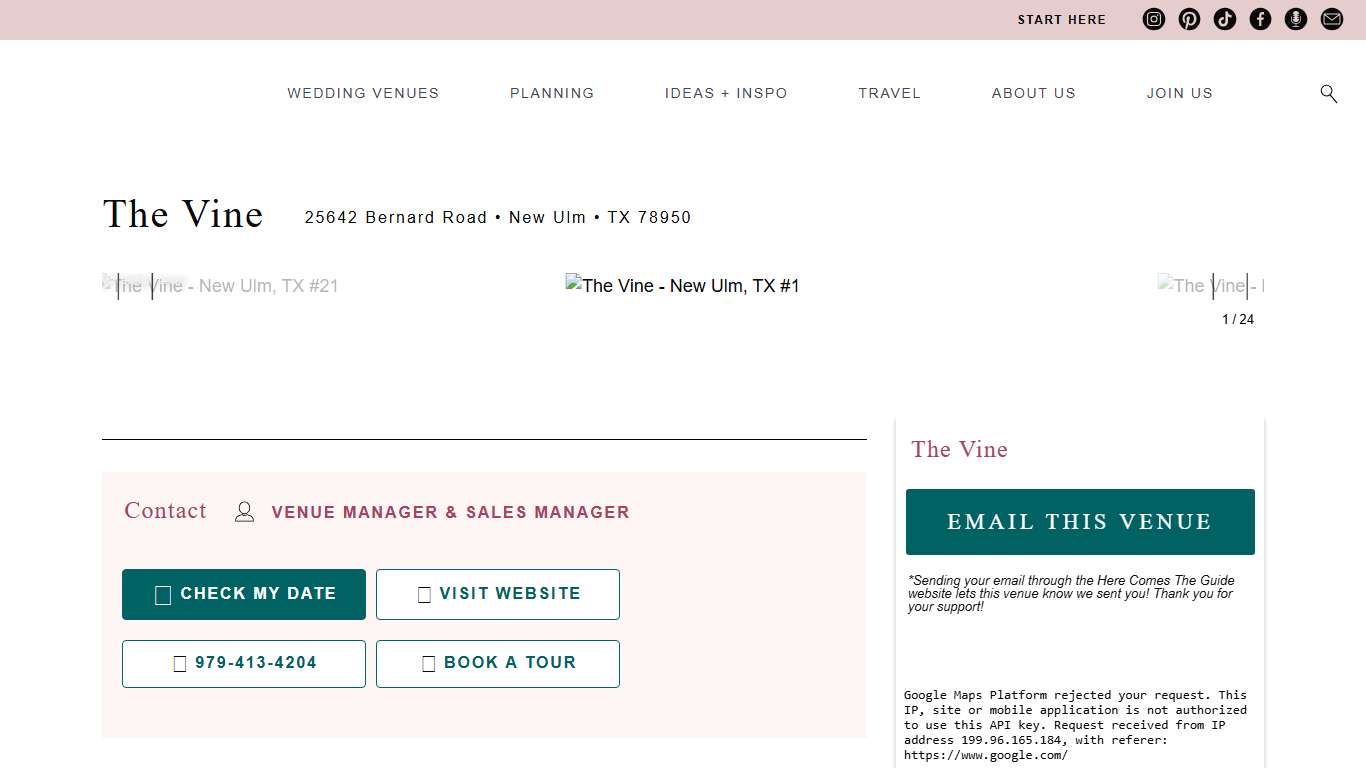Open the podcast microphone icon

[x=1296, y=19]
